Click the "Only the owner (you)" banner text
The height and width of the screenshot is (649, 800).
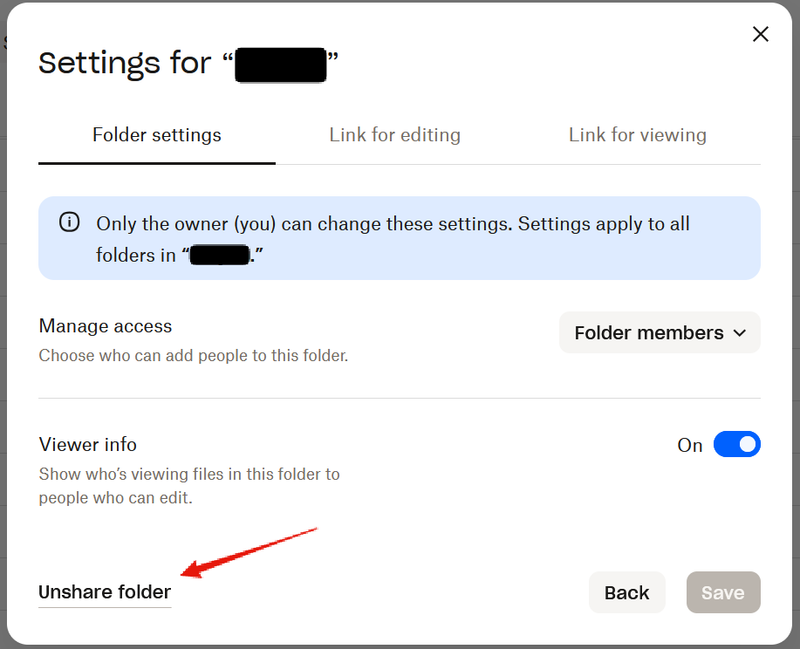[x=393, y=224]
